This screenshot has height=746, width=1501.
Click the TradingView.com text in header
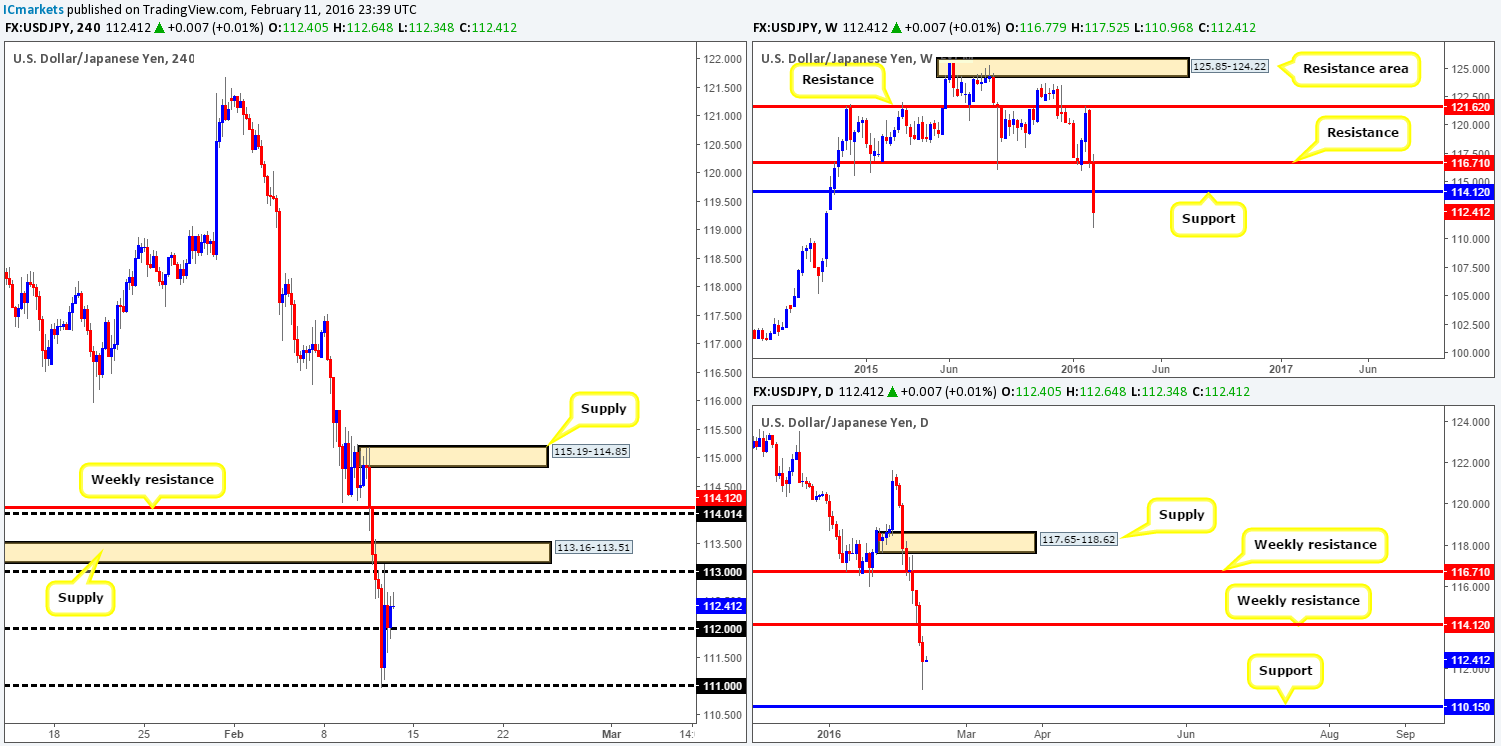pos(194,9)
